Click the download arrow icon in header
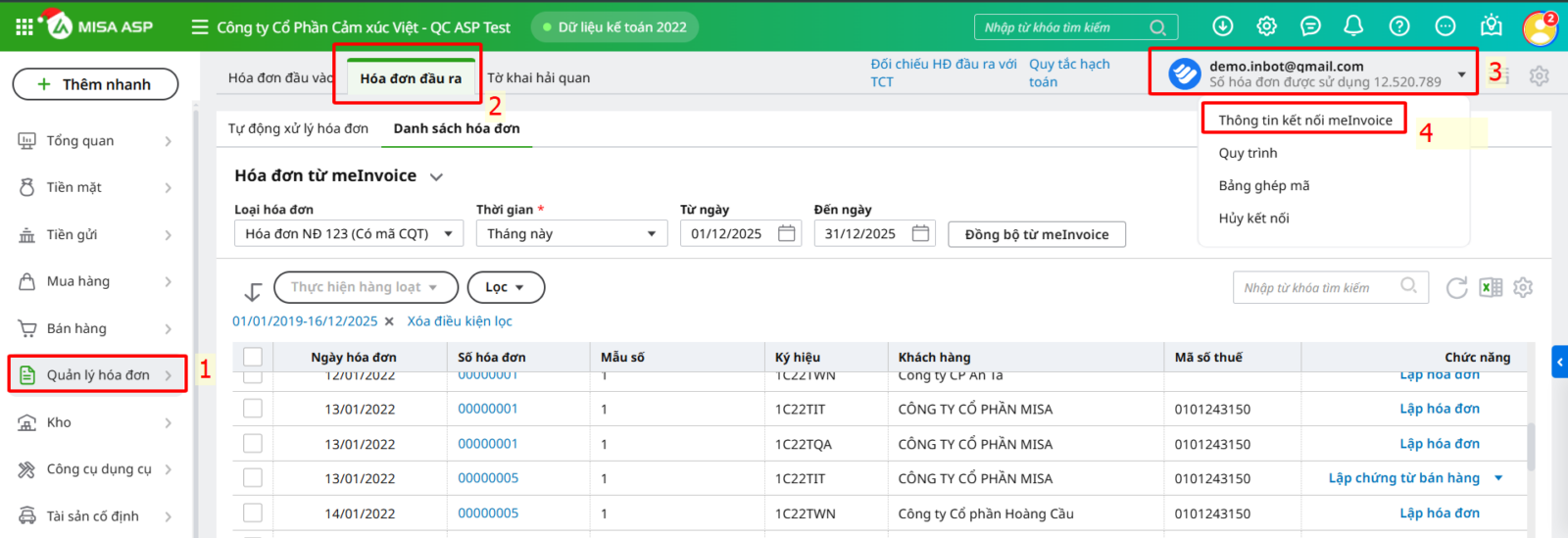 (x=1223, y=26)
